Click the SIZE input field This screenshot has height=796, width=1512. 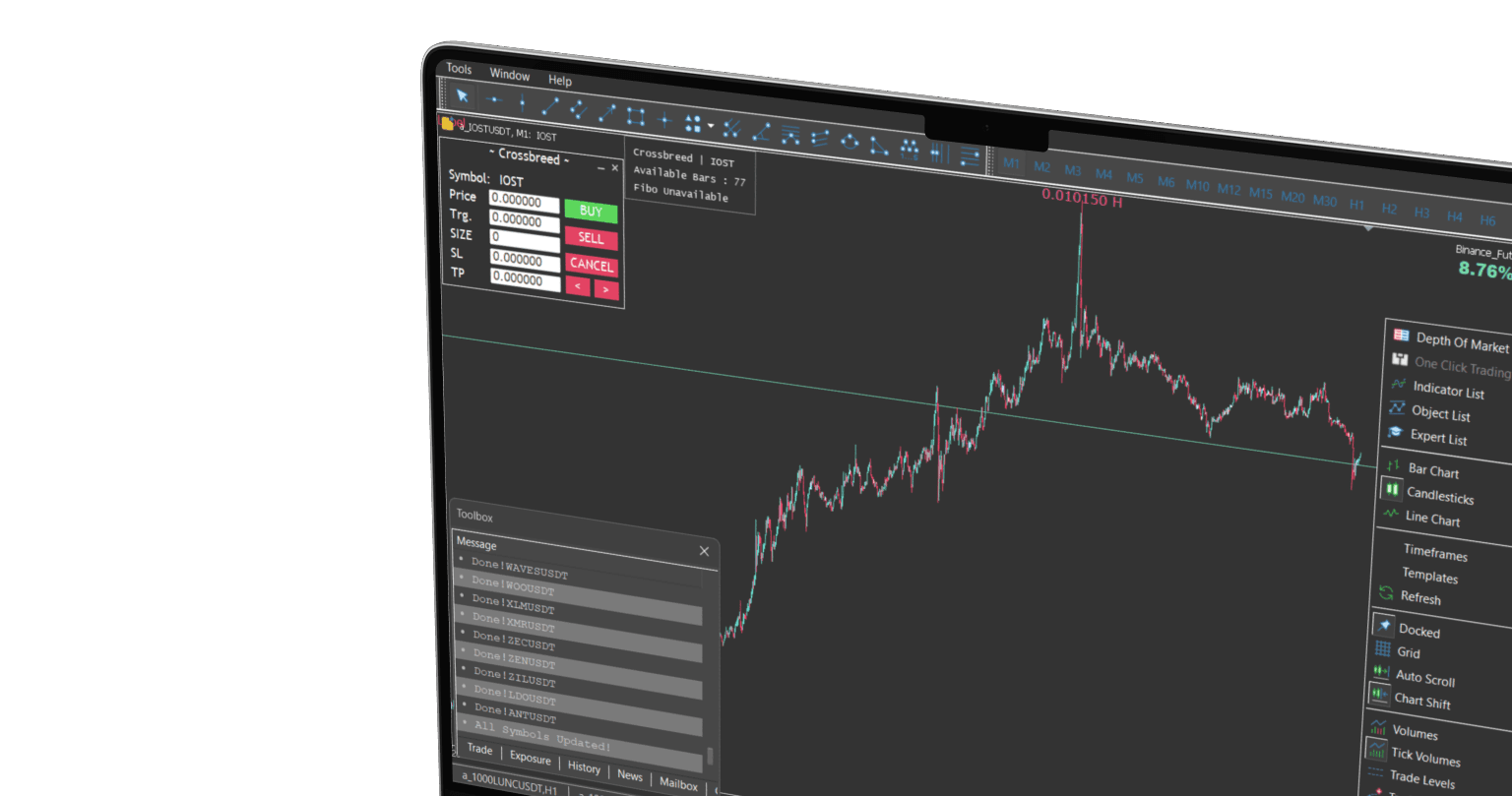pyautogui.click(x=525, y=239)
